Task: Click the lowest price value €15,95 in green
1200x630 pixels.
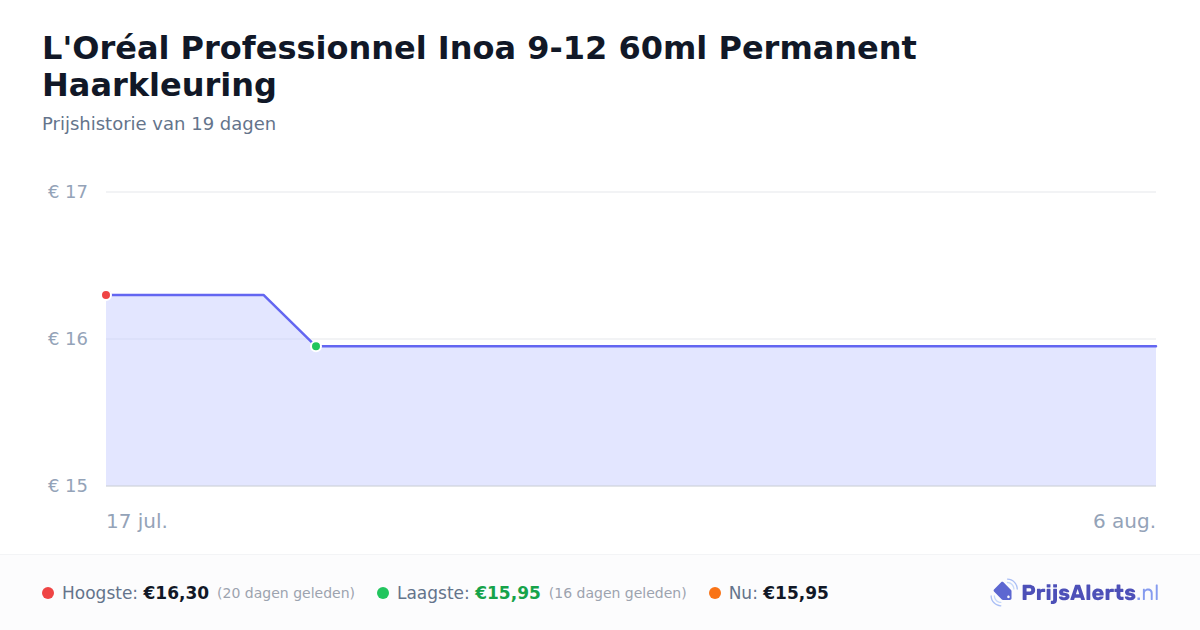Action: 508,593
